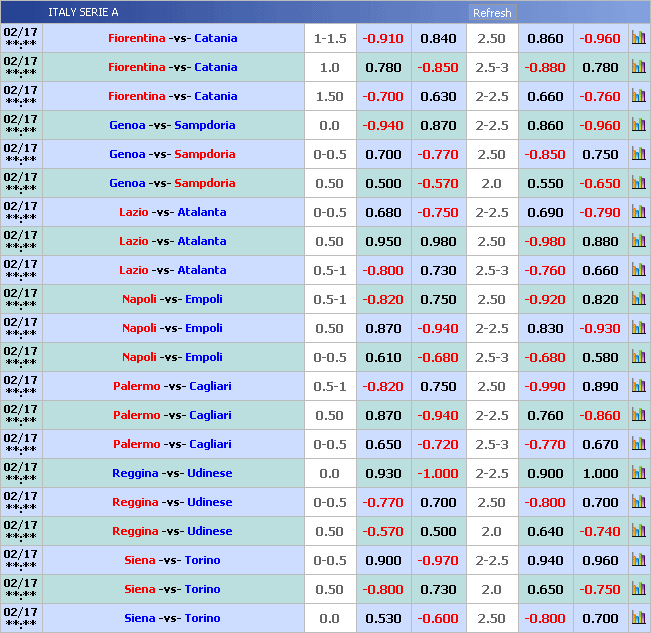Image resolution: width=651 pixels, height=633 pixels.
Task: Pick the -1.000 odds in Reggina-Udinese row
Action: (438, 474)
